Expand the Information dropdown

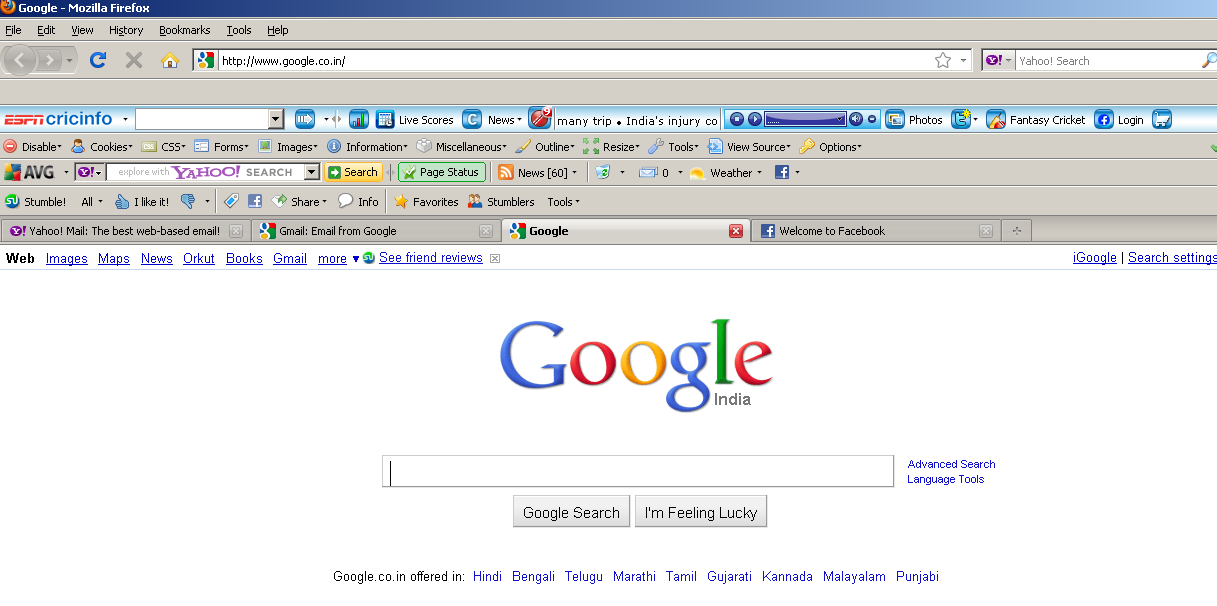(367, 147)
